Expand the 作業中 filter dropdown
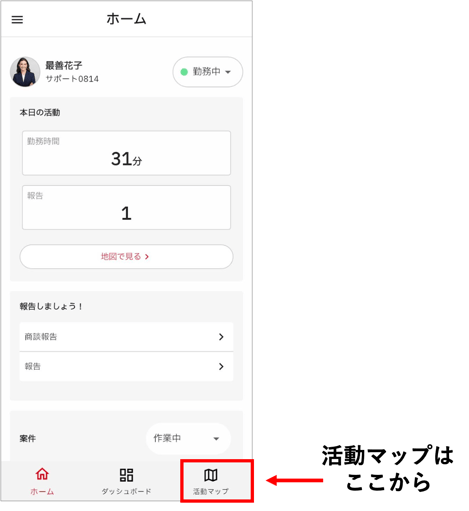Viewport: 469px width, 511px height. (188, 438)
